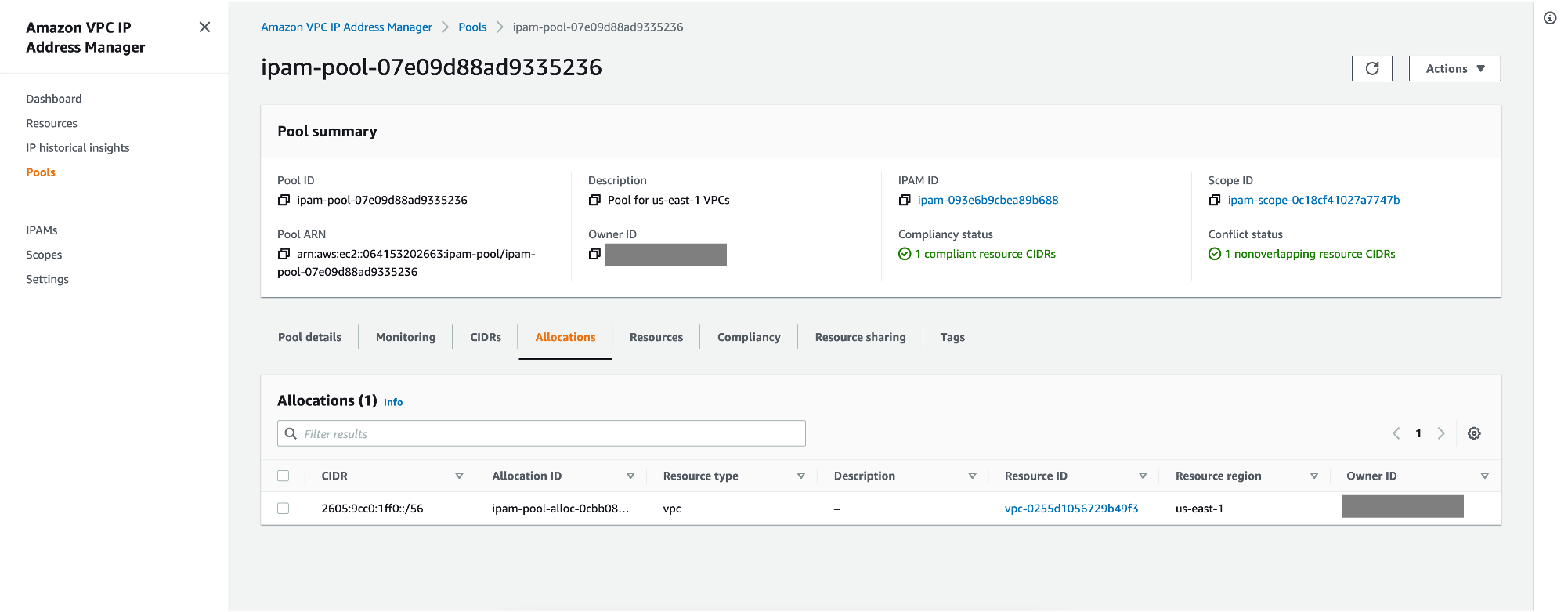Switch to the Compliancy tab
Screen dimensions: 1568x612
749,338
